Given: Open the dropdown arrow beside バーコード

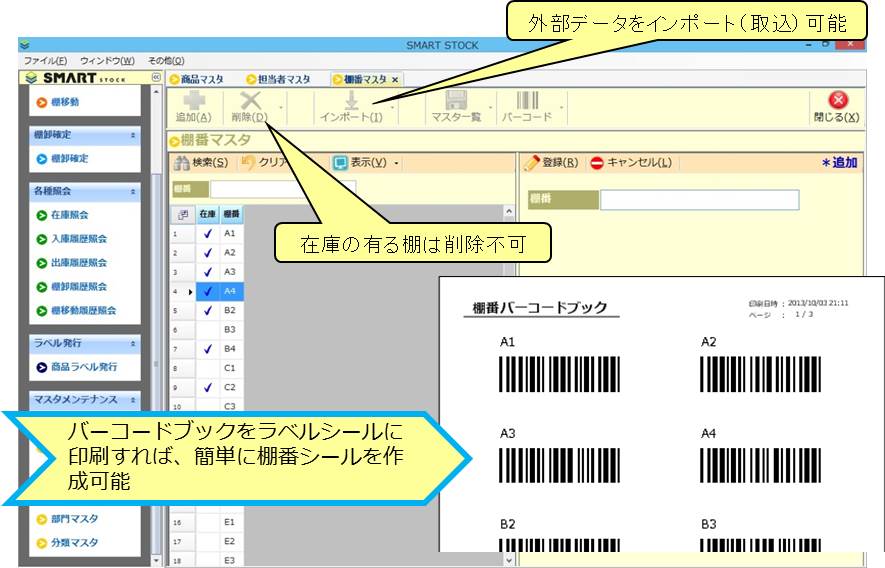Looking at the screenshot, I should [x=561, y=107].
